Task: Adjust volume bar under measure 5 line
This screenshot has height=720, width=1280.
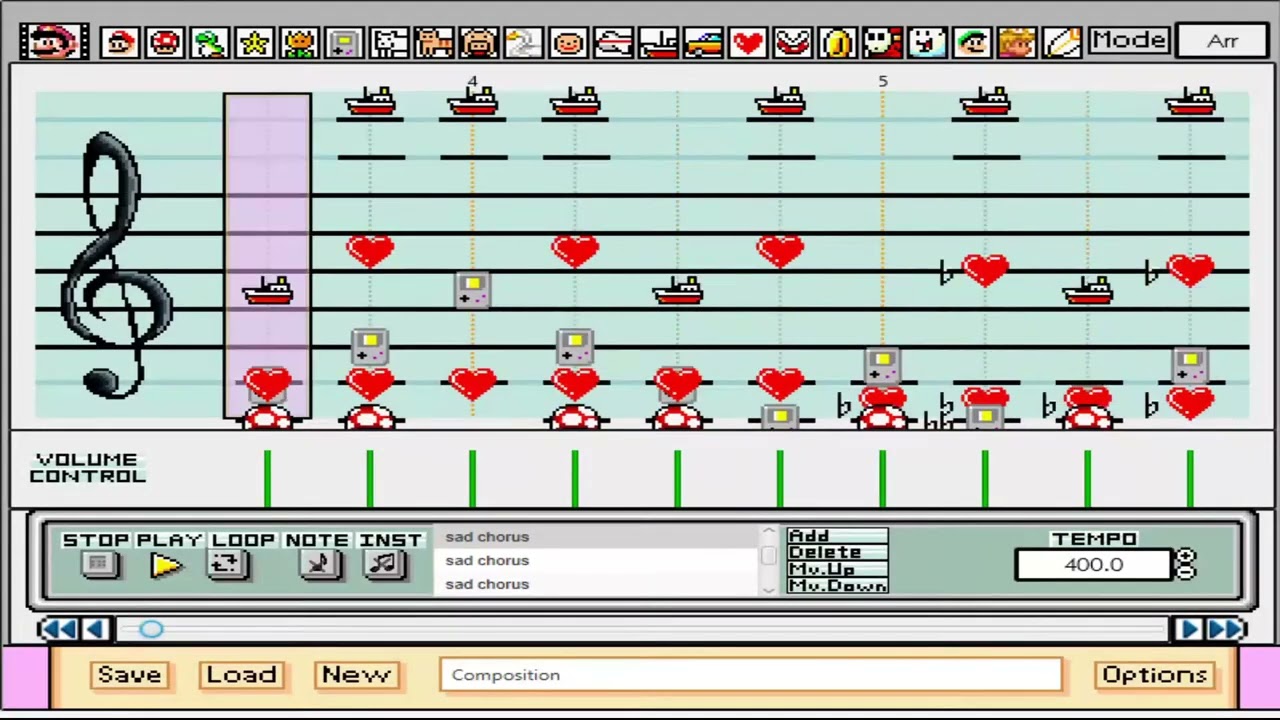Action: coord(882,478)
